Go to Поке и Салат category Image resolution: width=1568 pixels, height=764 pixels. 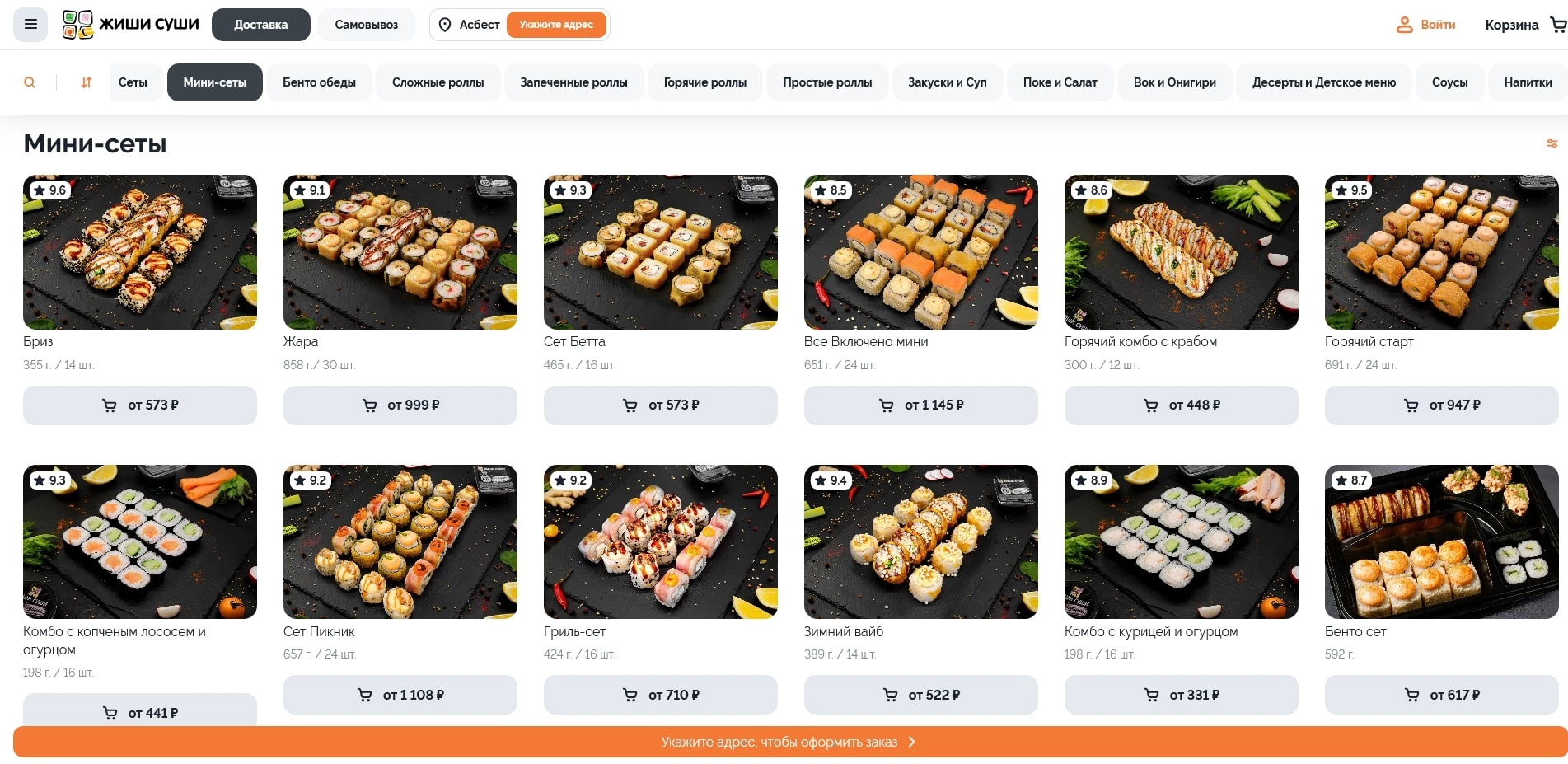click(1060, 82)
